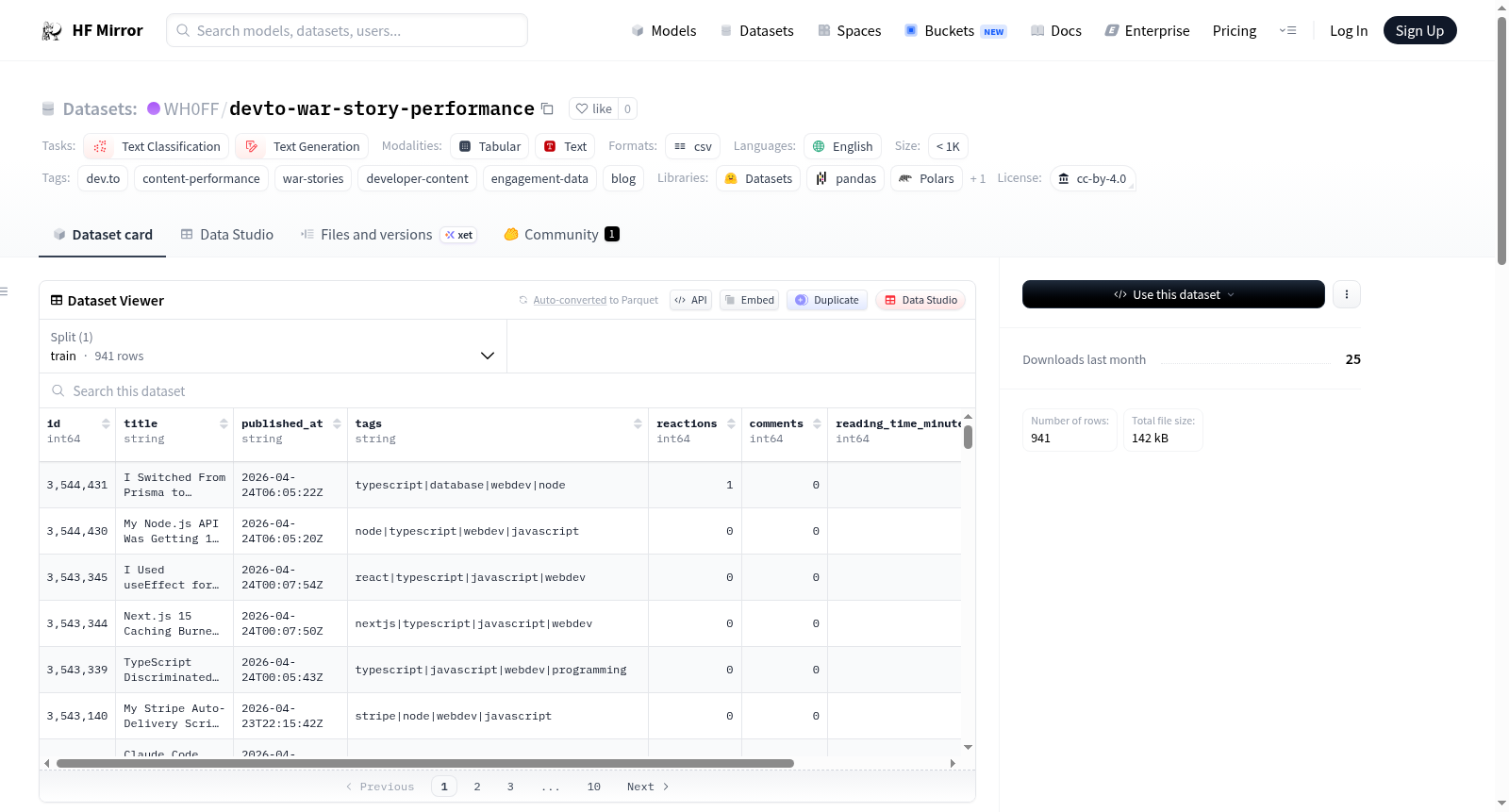1509x812 pixels.
Task: Sort by the id column
Action: pos(106,423)
